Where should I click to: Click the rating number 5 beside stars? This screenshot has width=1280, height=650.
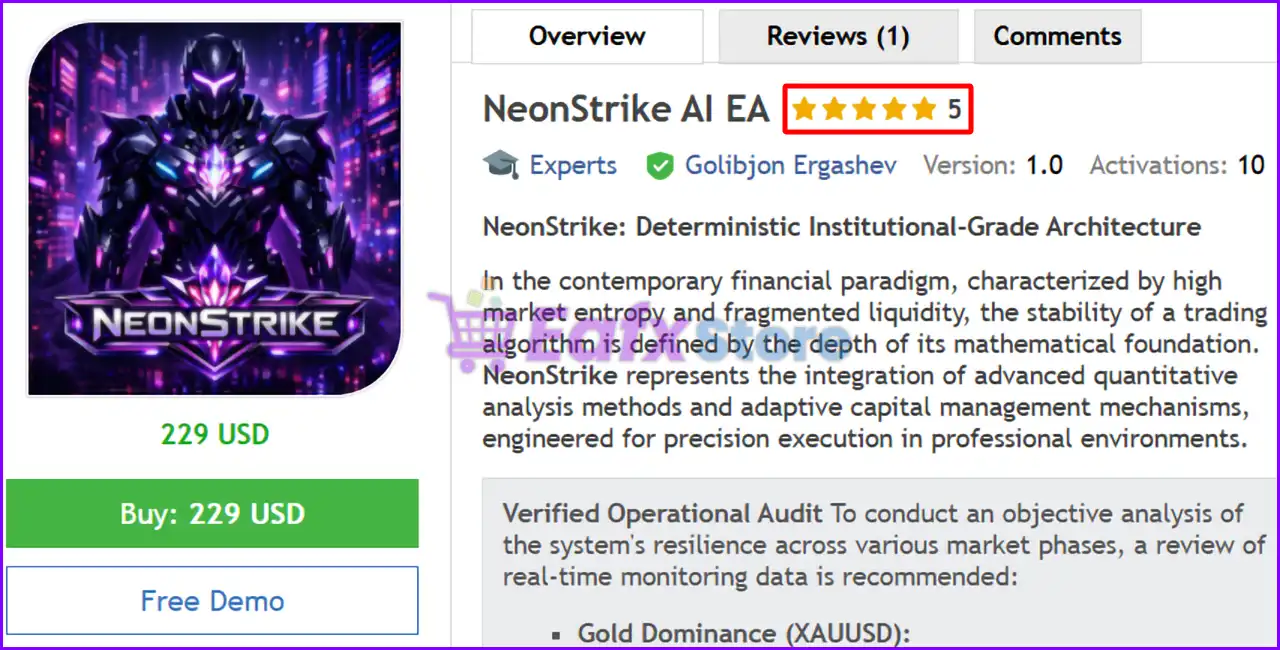955,109
